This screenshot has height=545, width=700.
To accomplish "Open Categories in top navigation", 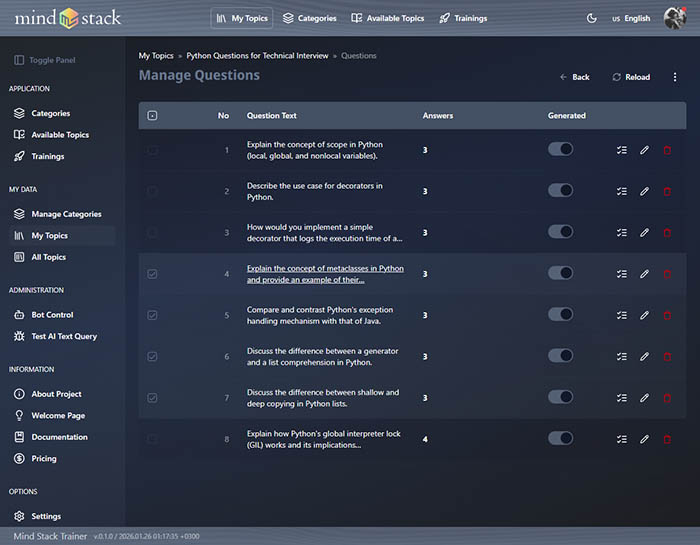I will (x=309, y=18).
